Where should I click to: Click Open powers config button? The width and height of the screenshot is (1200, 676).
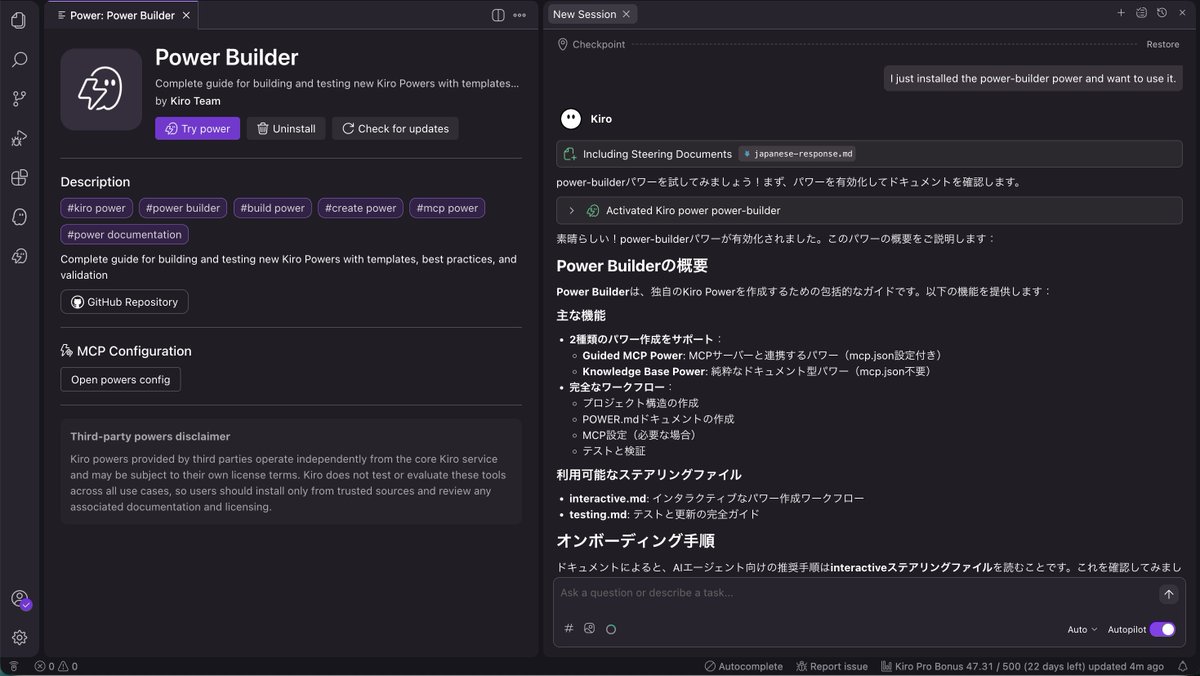click(x=121, y=380)
